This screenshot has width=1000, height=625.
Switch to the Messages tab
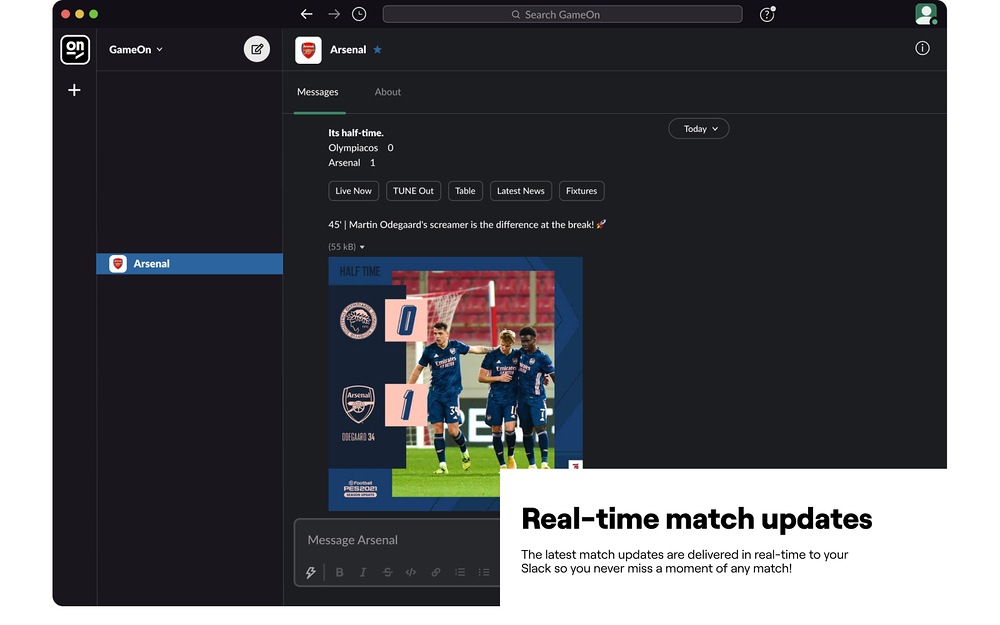pos(318,92)
